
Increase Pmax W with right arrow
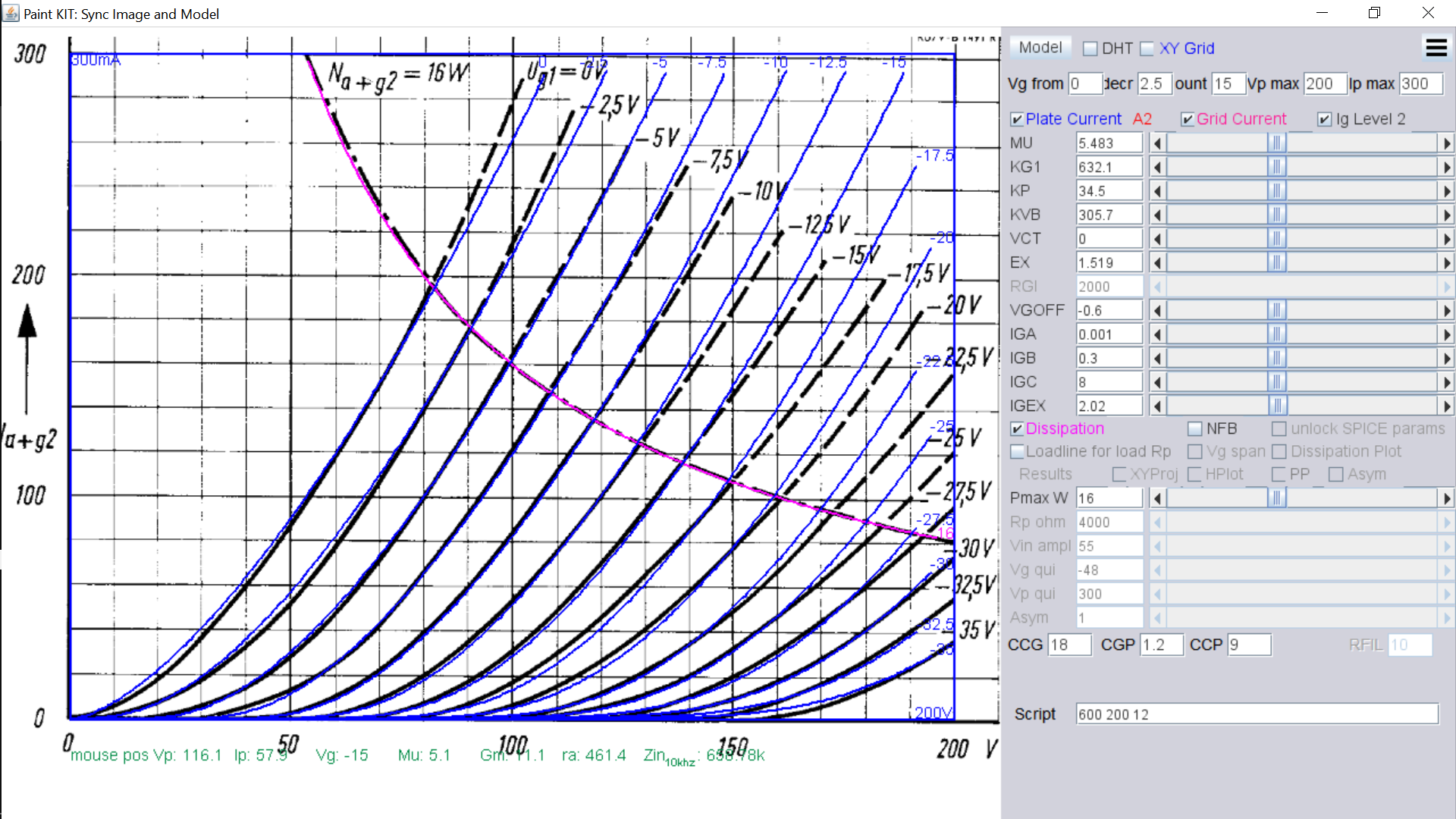(x=1446, y=498)
